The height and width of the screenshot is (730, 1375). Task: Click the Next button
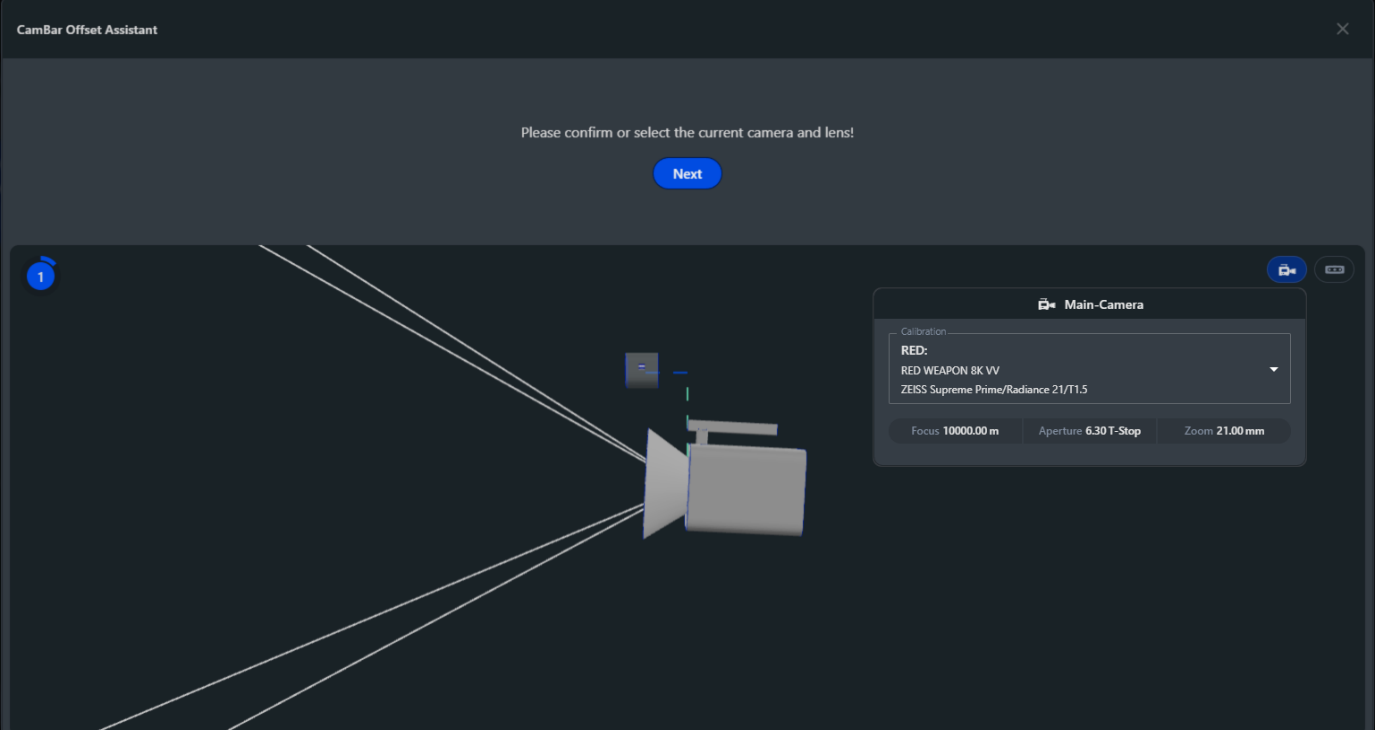click(687, 174)
